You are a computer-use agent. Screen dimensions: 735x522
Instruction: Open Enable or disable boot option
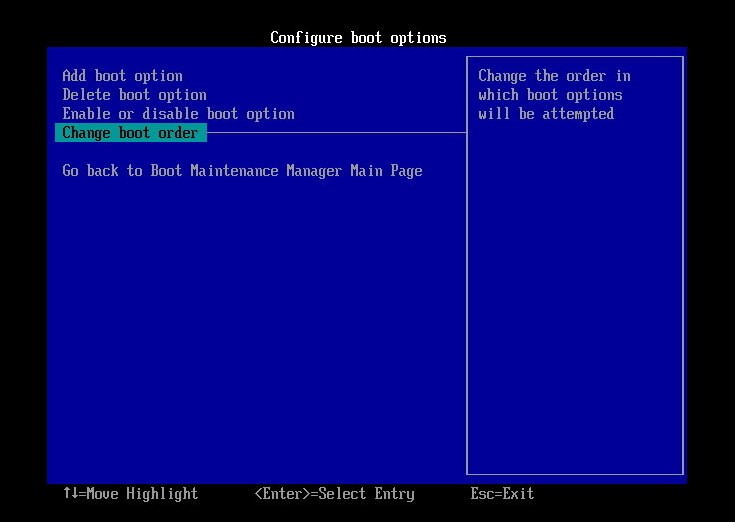[x=179, y=114]
